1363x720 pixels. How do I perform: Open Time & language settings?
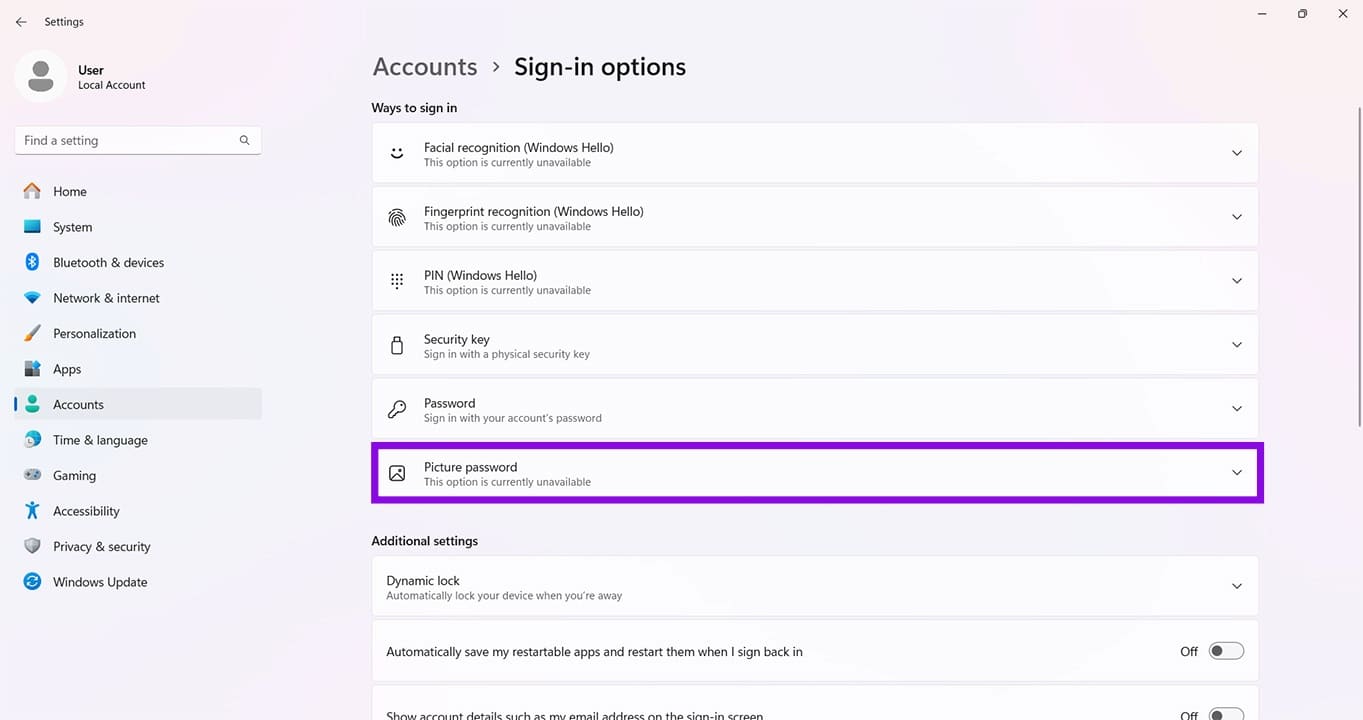138,440
